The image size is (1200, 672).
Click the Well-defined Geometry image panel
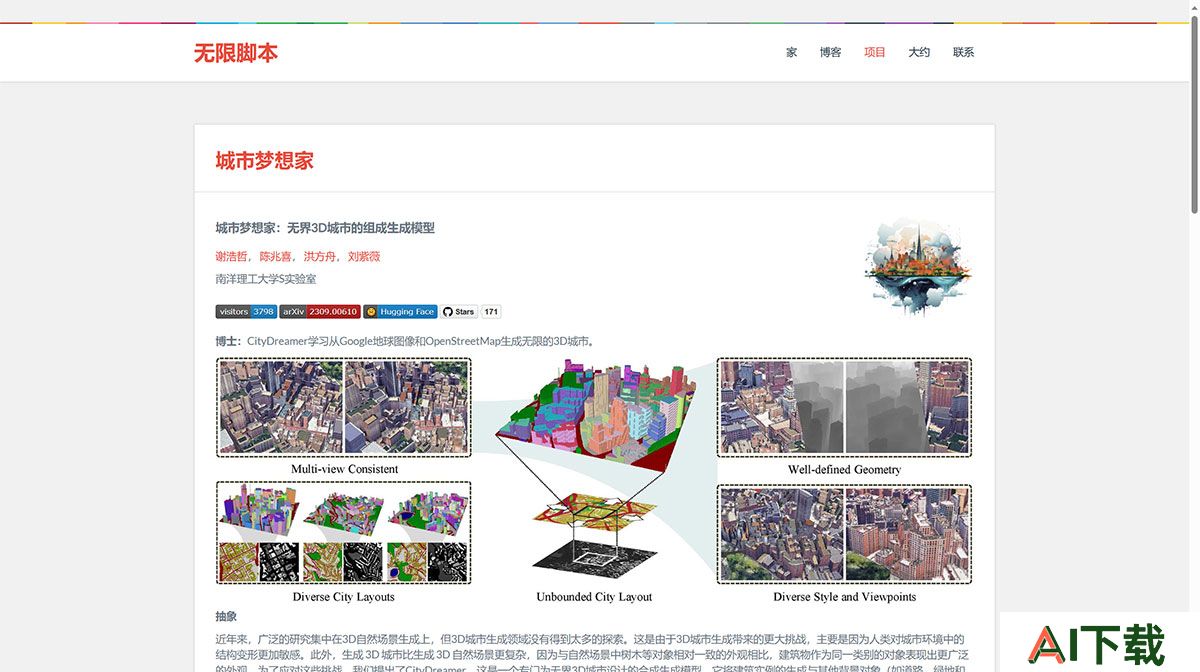tap(844, 407)
